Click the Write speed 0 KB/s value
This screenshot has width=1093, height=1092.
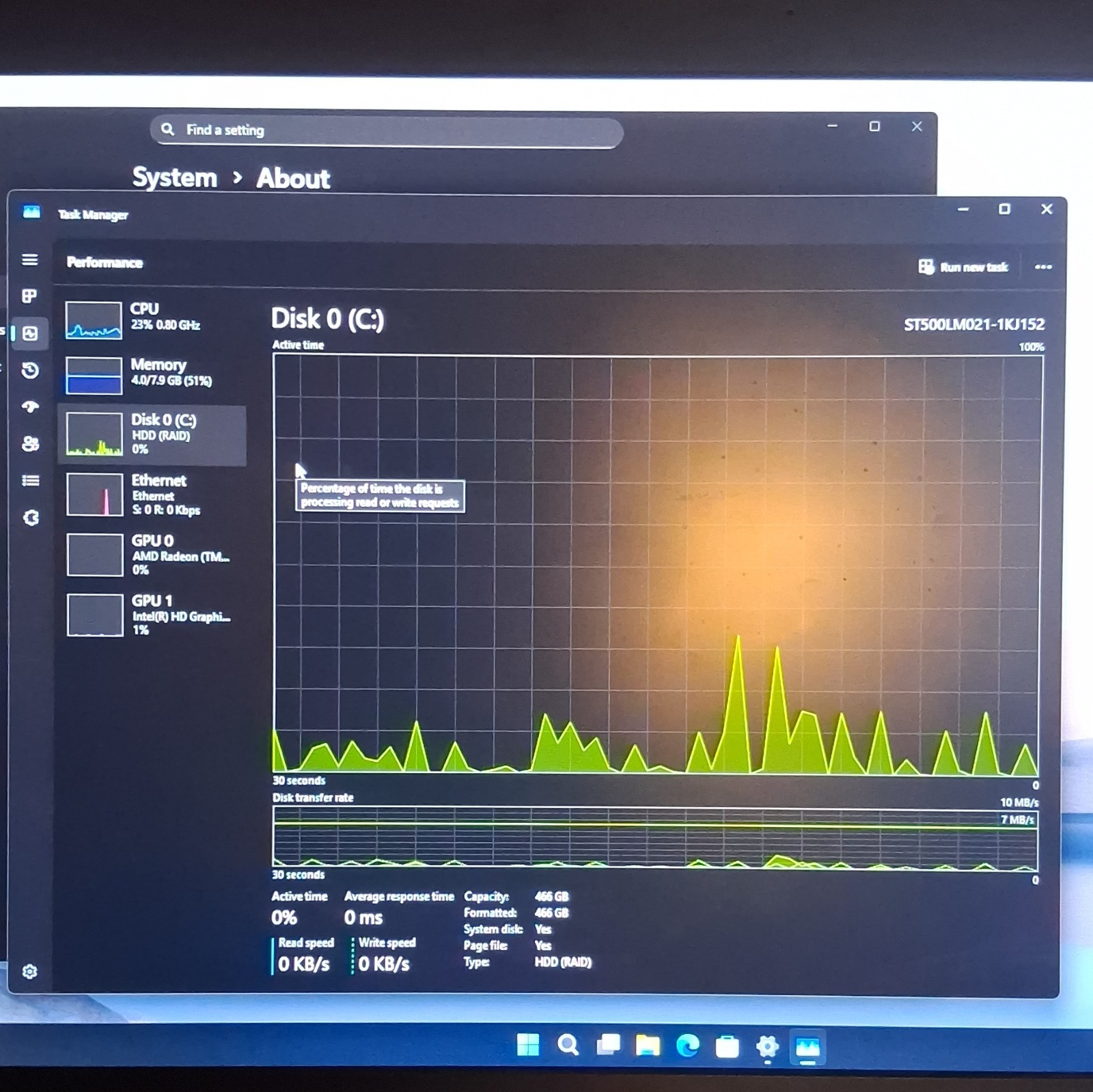pos(384,964)
